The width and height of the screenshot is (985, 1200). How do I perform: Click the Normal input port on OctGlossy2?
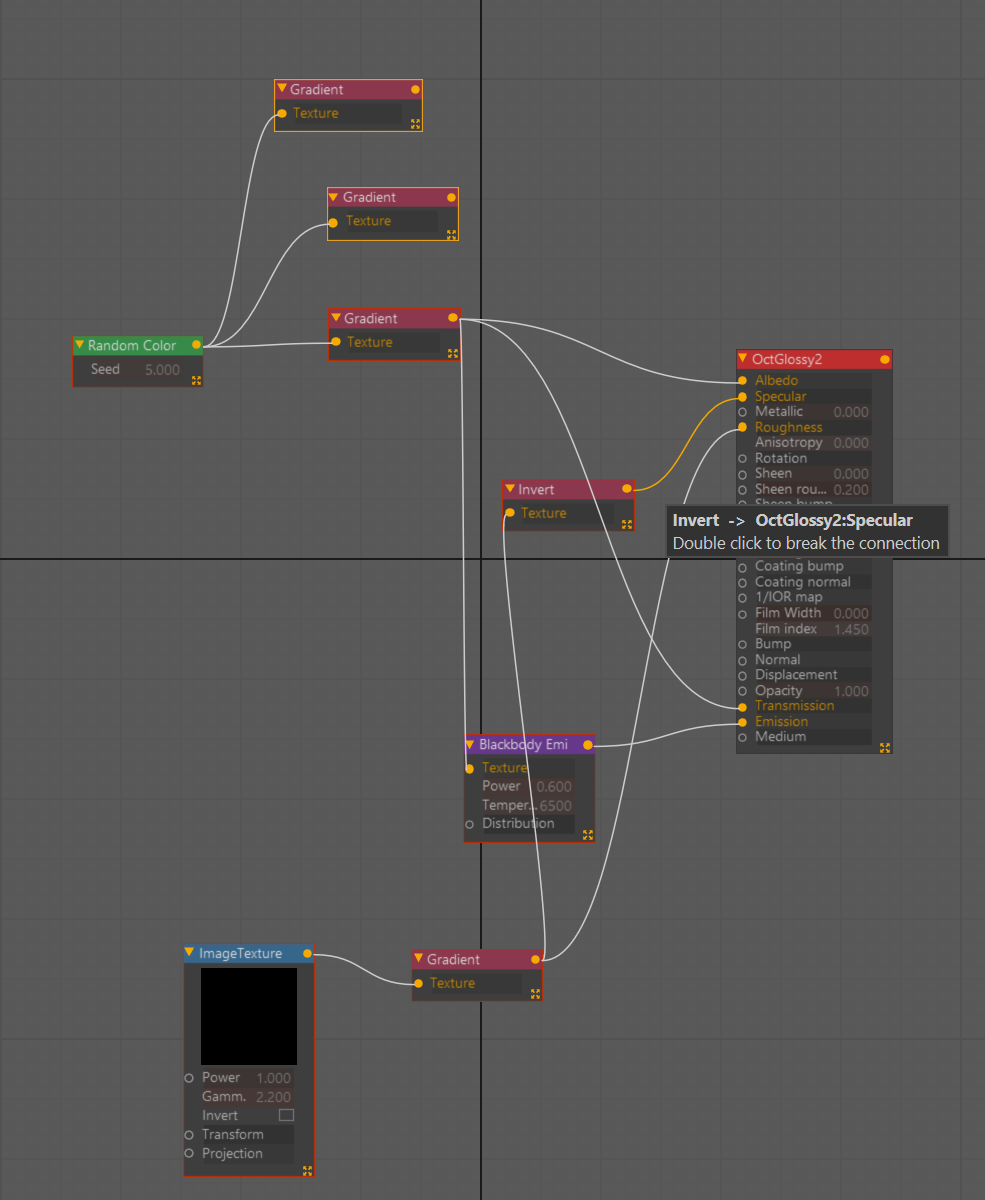742,660
